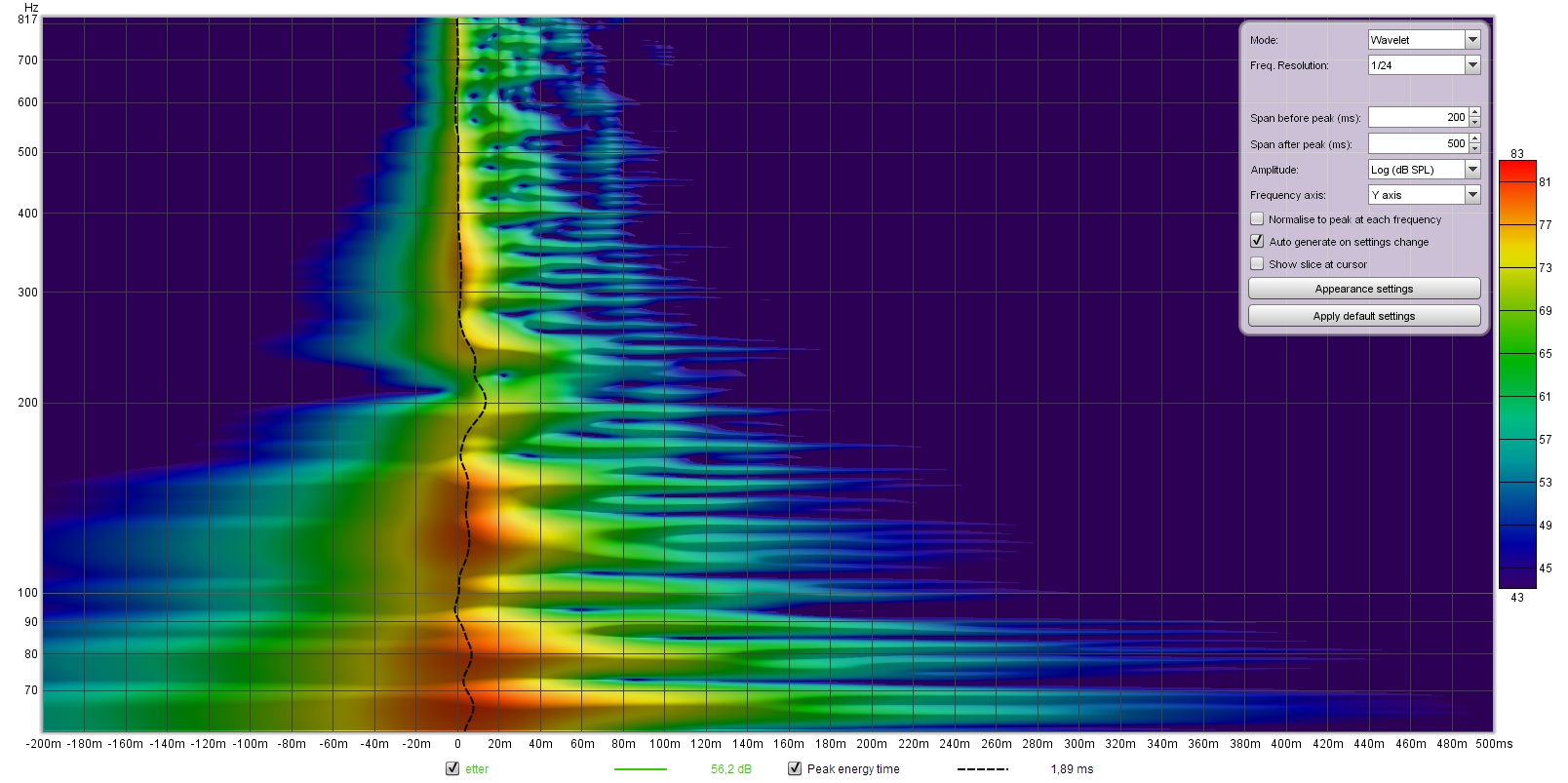Click the etter legend label
Screen dimensions: 1568x783
tap(477, 769)
